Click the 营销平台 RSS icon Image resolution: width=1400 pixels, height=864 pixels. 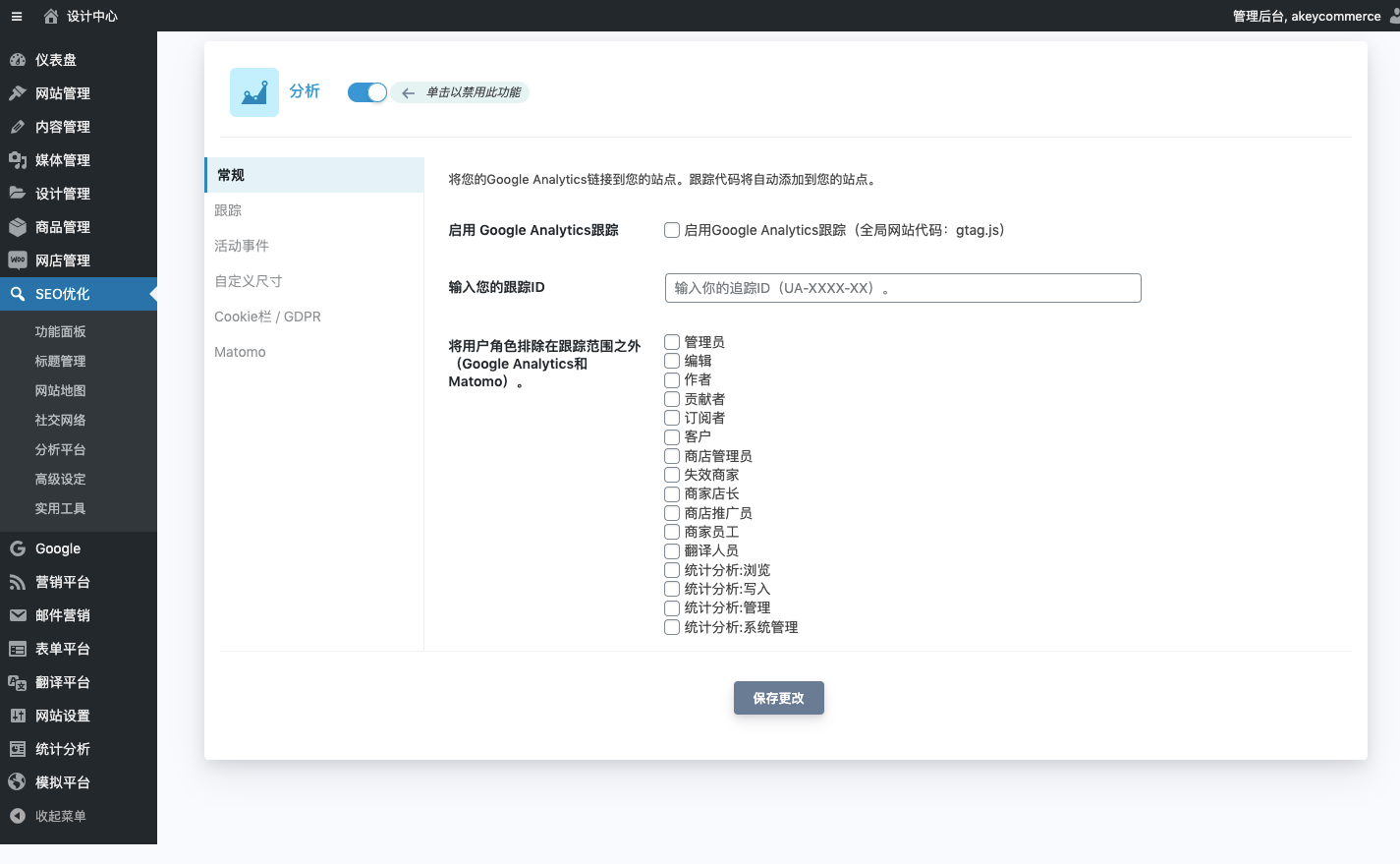18,582
